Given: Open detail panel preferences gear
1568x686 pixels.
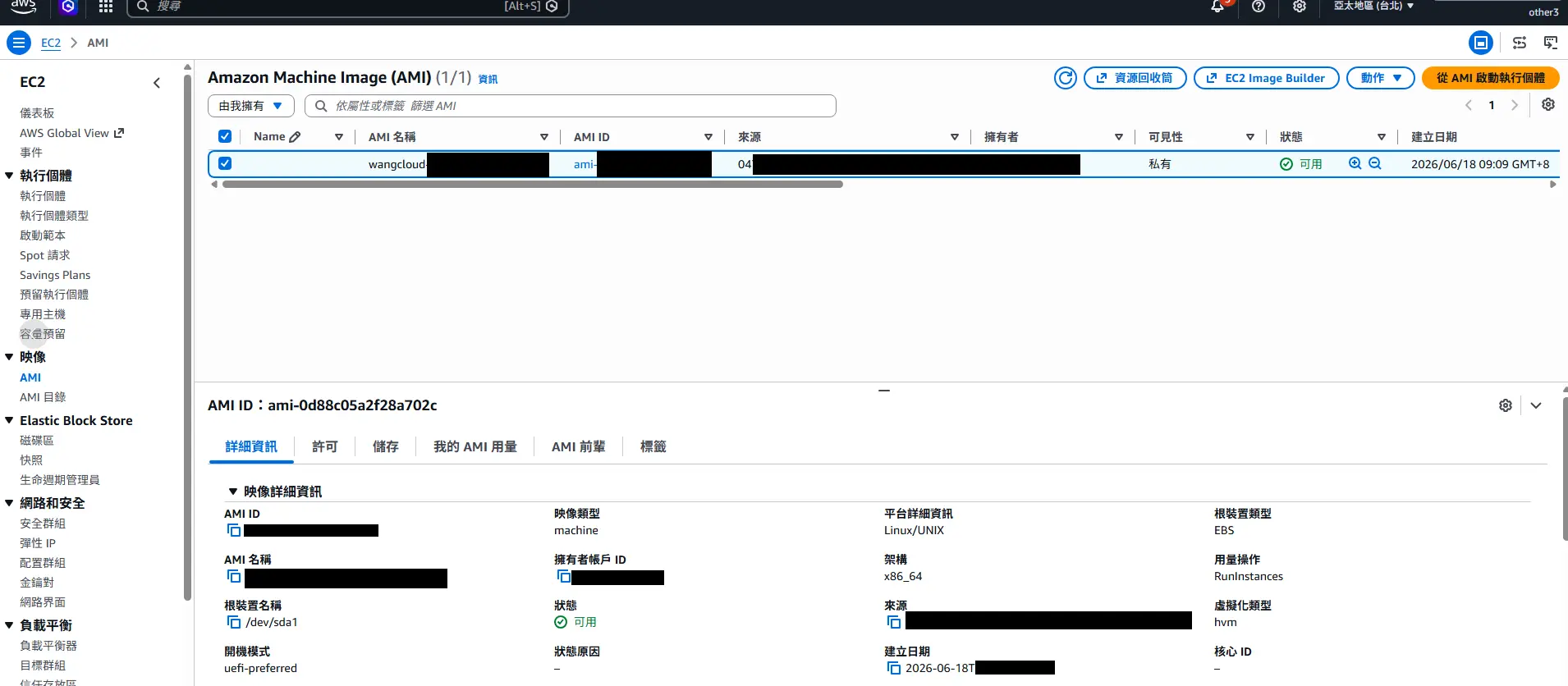Looking at the screenshot, I should [x=1506, y=405].
